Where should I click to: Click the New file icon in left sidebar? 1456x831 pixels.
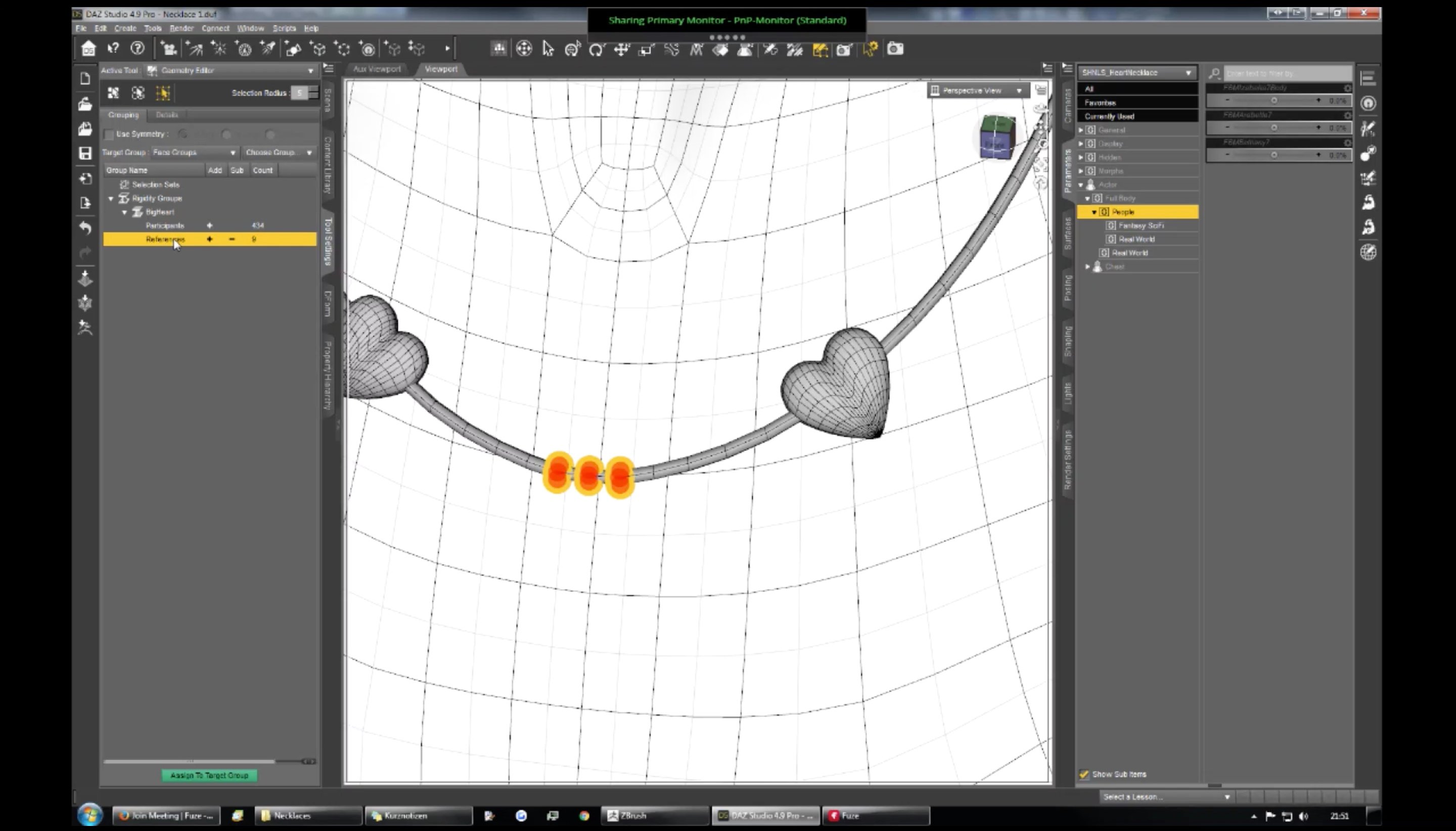[85, 79]
